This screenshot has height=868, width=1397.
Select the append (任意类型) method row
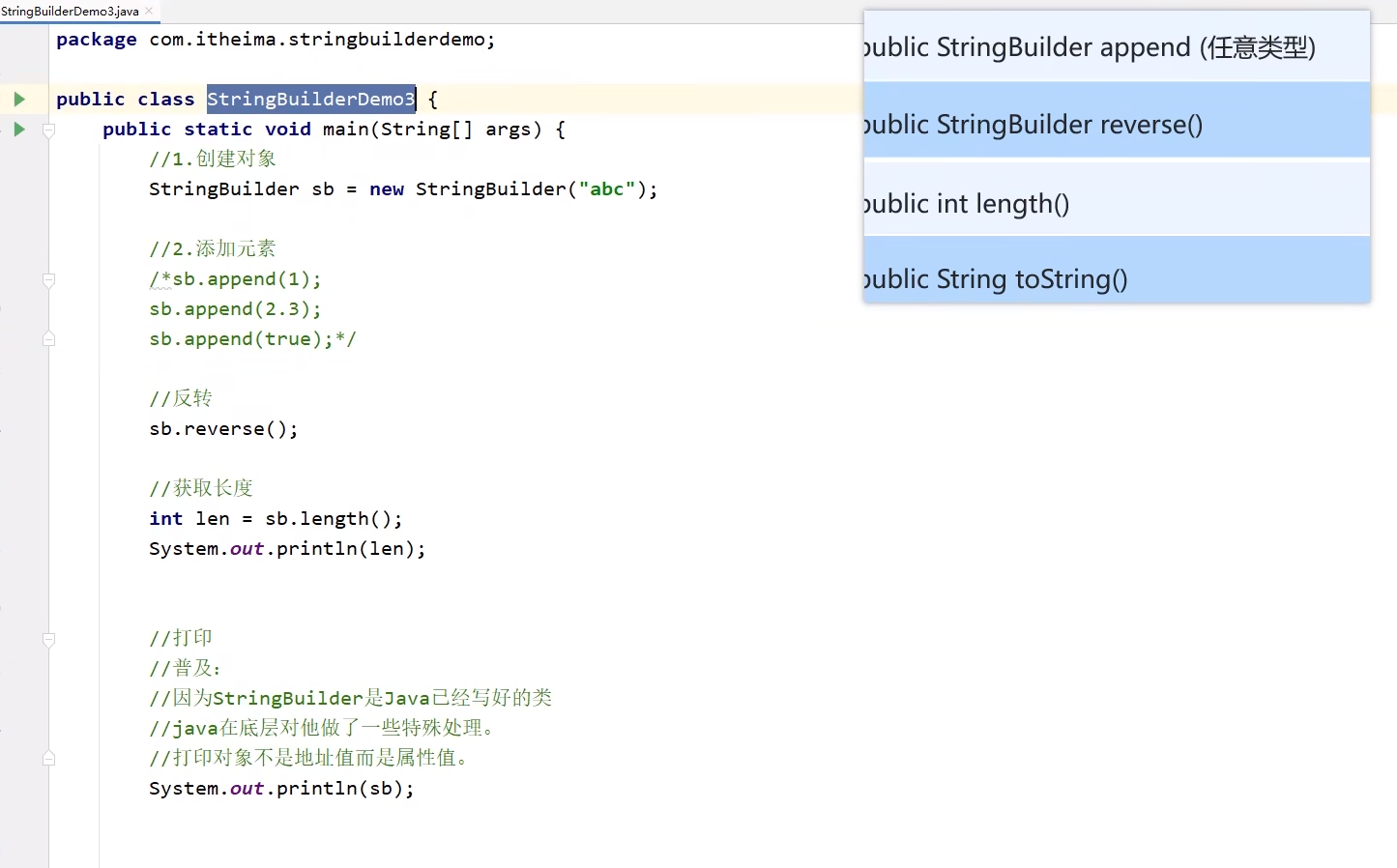(x=1117, y=46)
